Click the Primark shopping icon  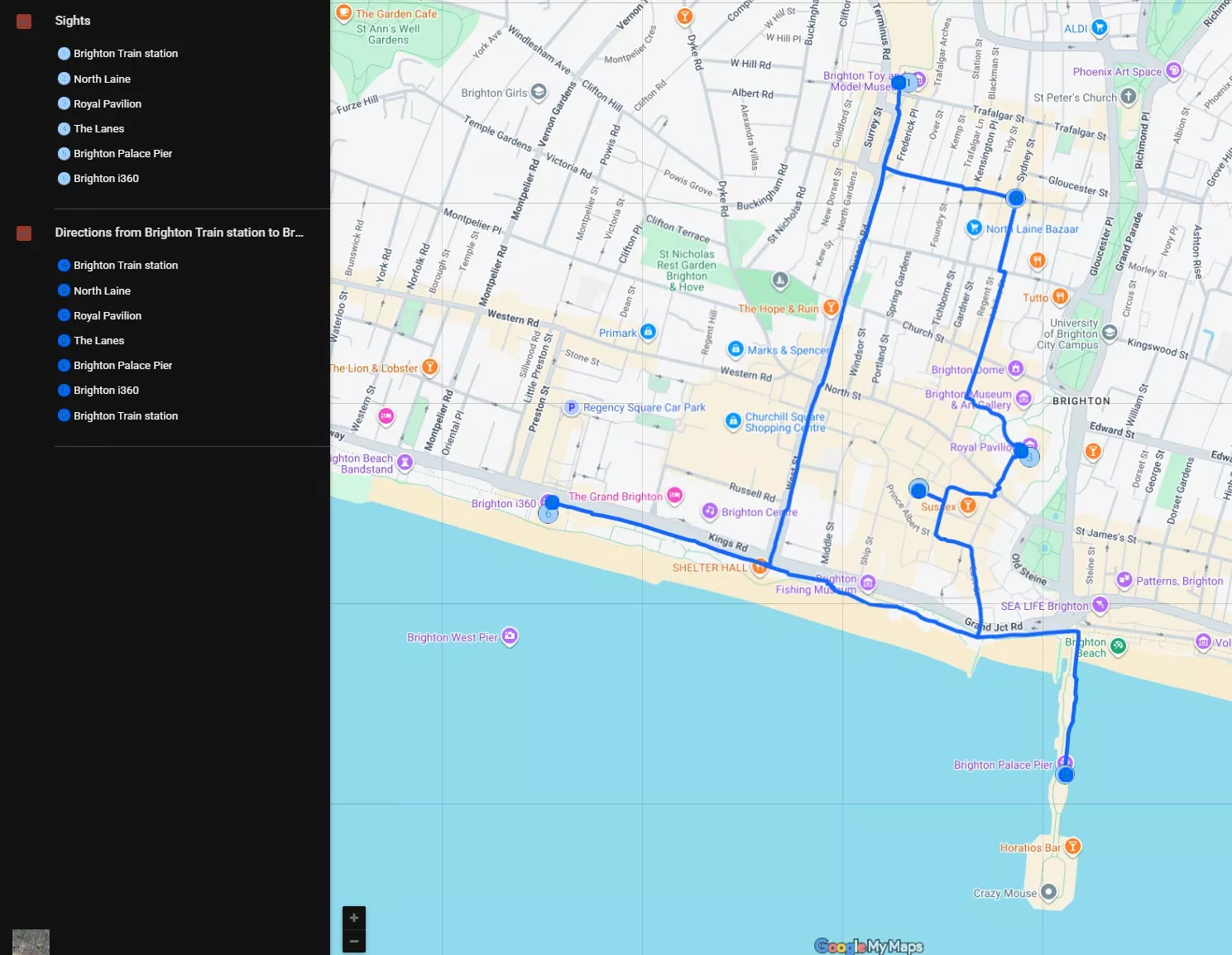click(x=648, y=332)
